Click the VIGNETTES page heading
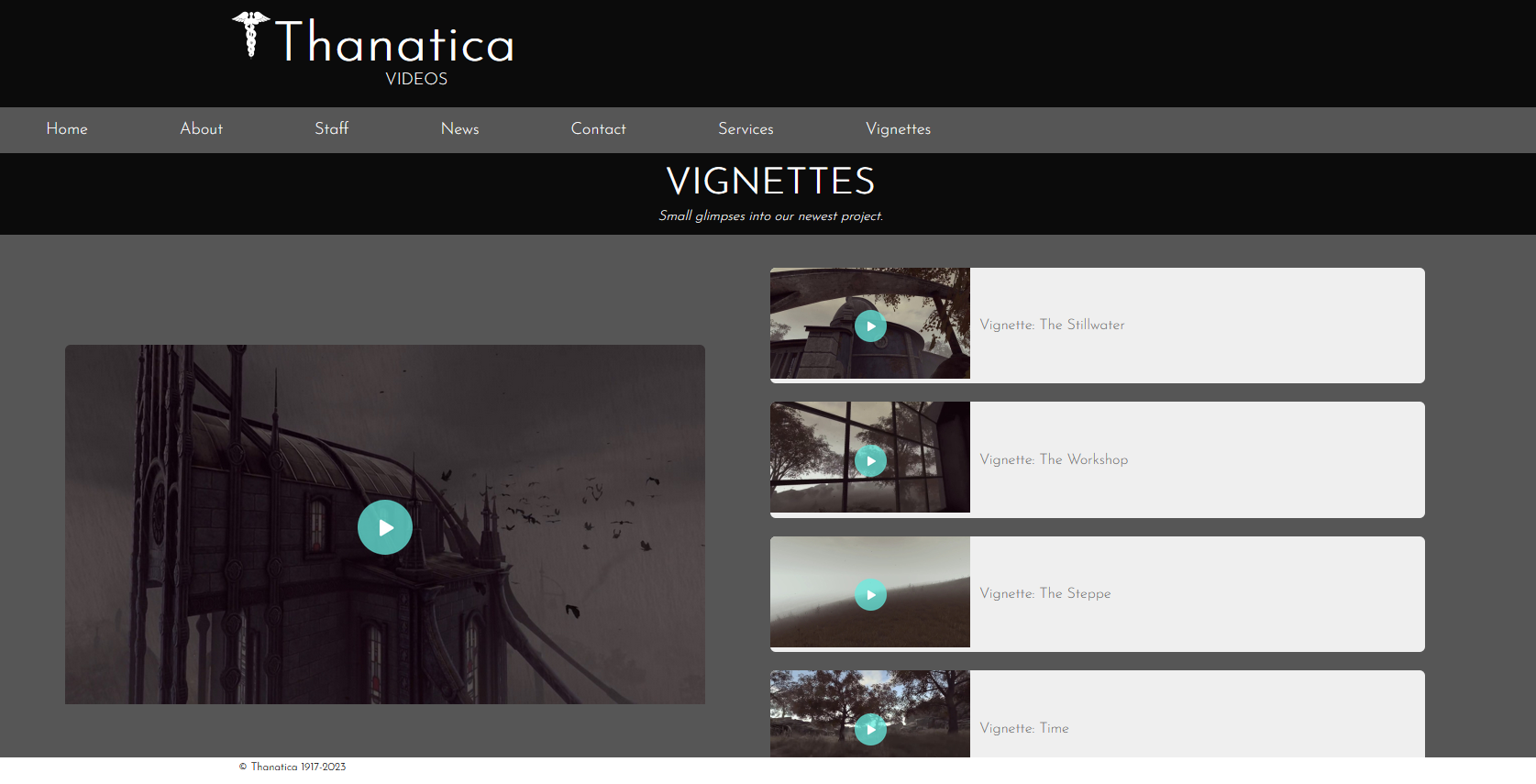This screenshot has height=784, width=1536. click(770, 181)
